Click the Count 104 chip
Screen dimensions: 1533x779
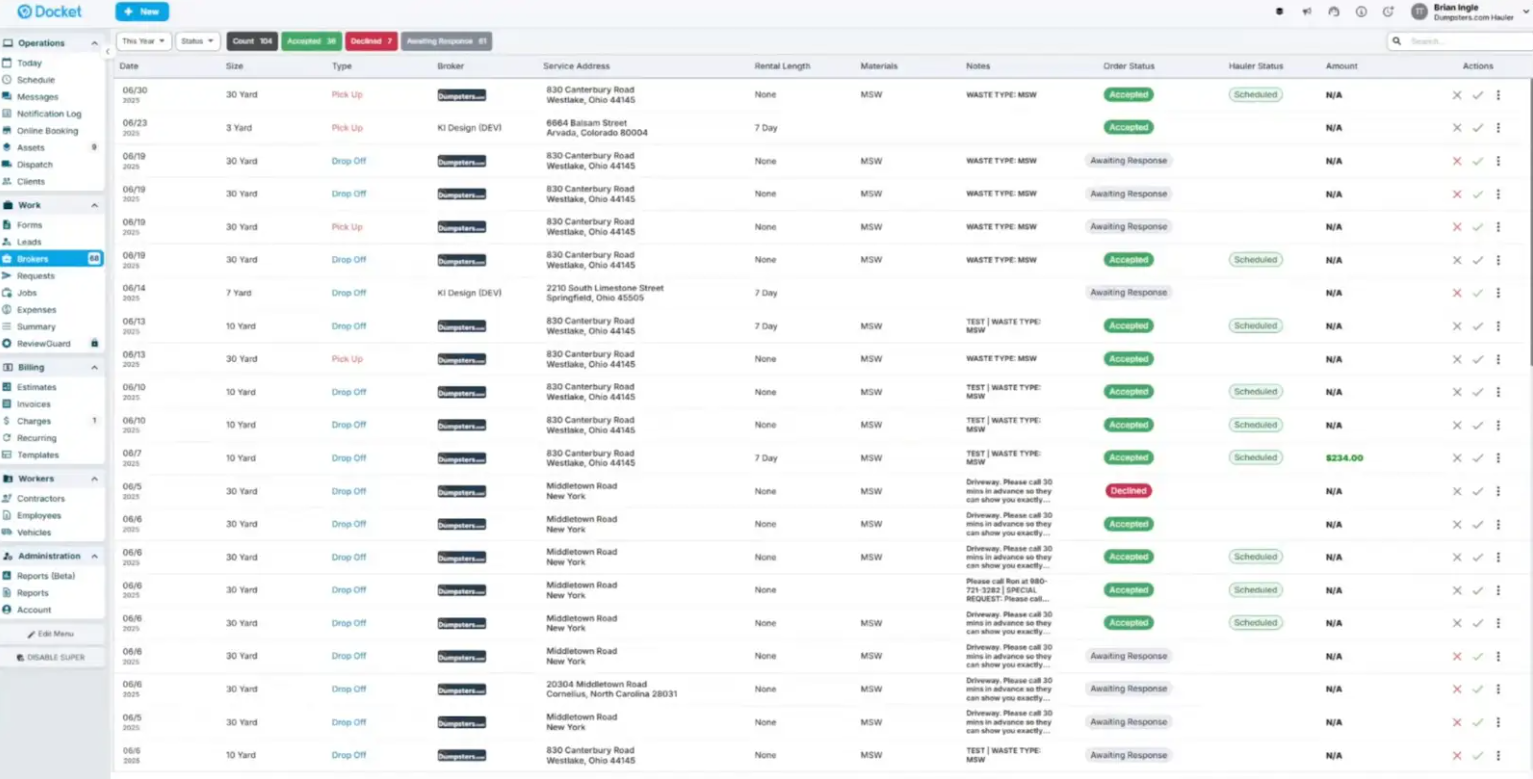252,41
